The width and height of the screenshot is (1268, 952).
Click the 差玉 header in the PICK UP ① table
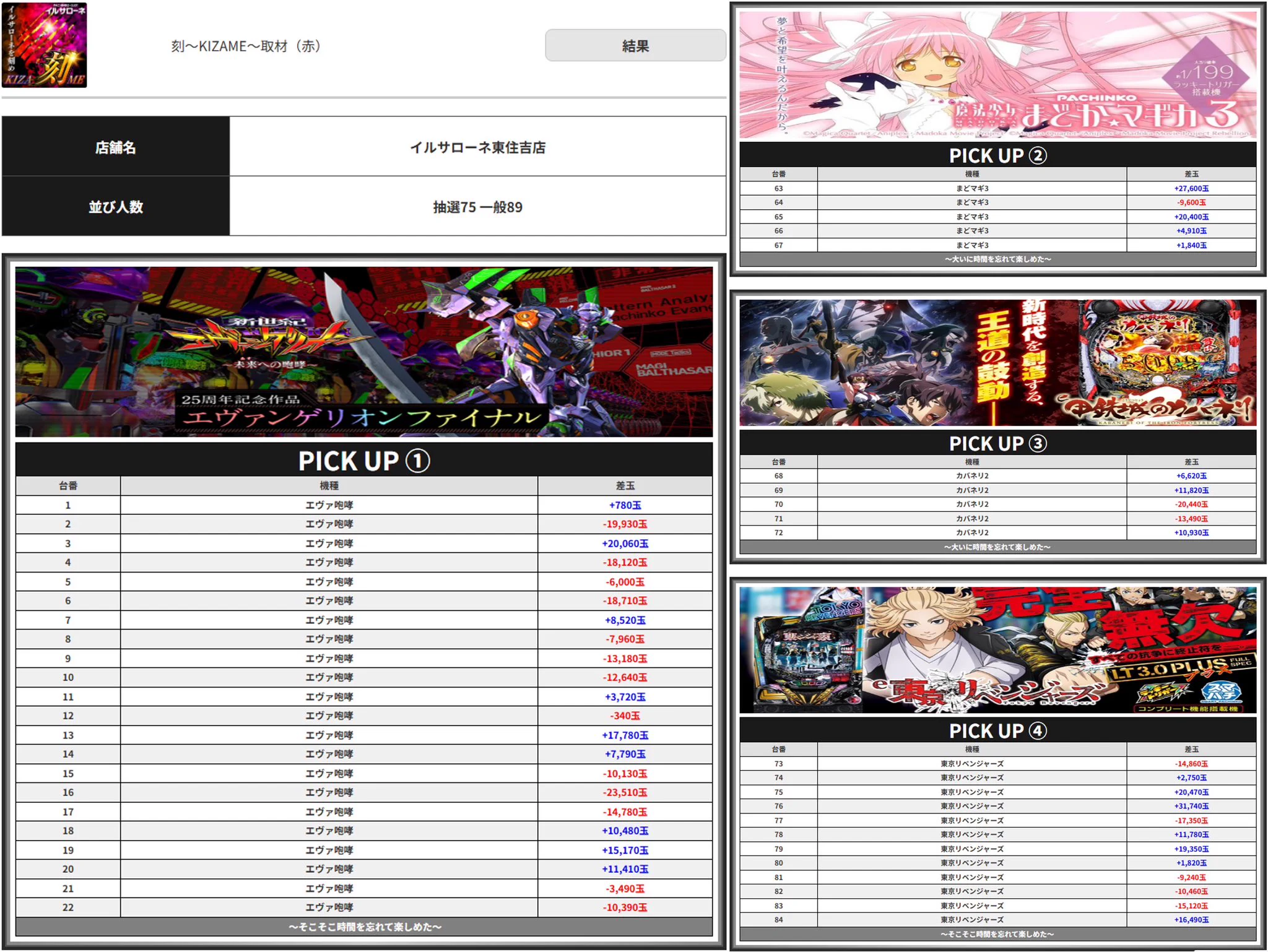(625, 486)
